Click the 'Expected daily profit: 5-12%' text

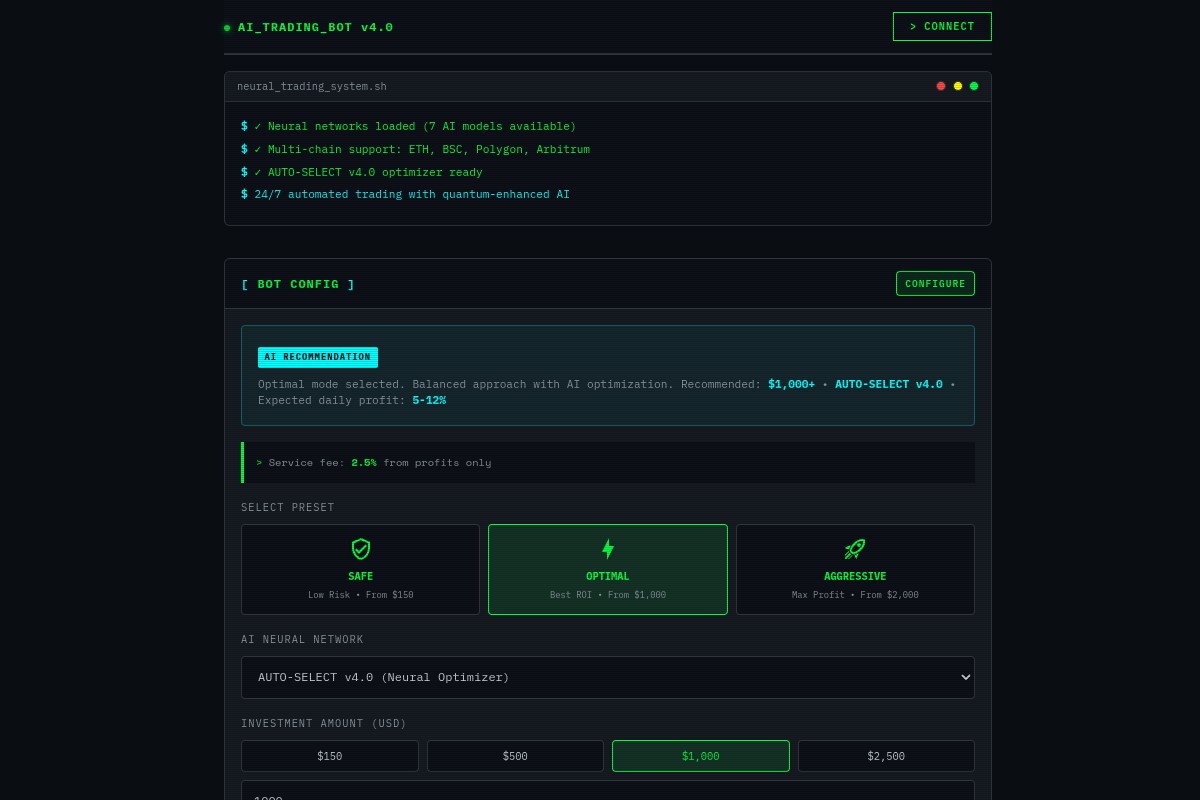coord(352,400)
